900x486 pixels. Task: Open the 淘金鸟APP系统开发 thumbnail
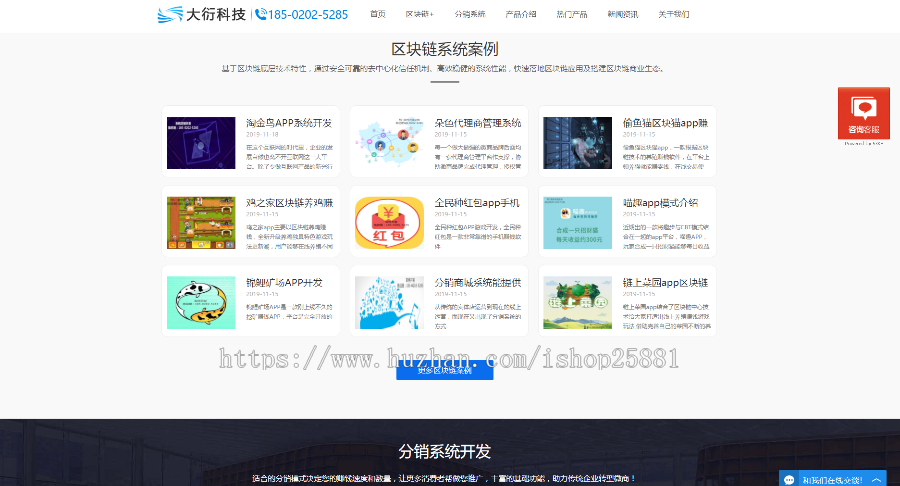pos(201,143)
